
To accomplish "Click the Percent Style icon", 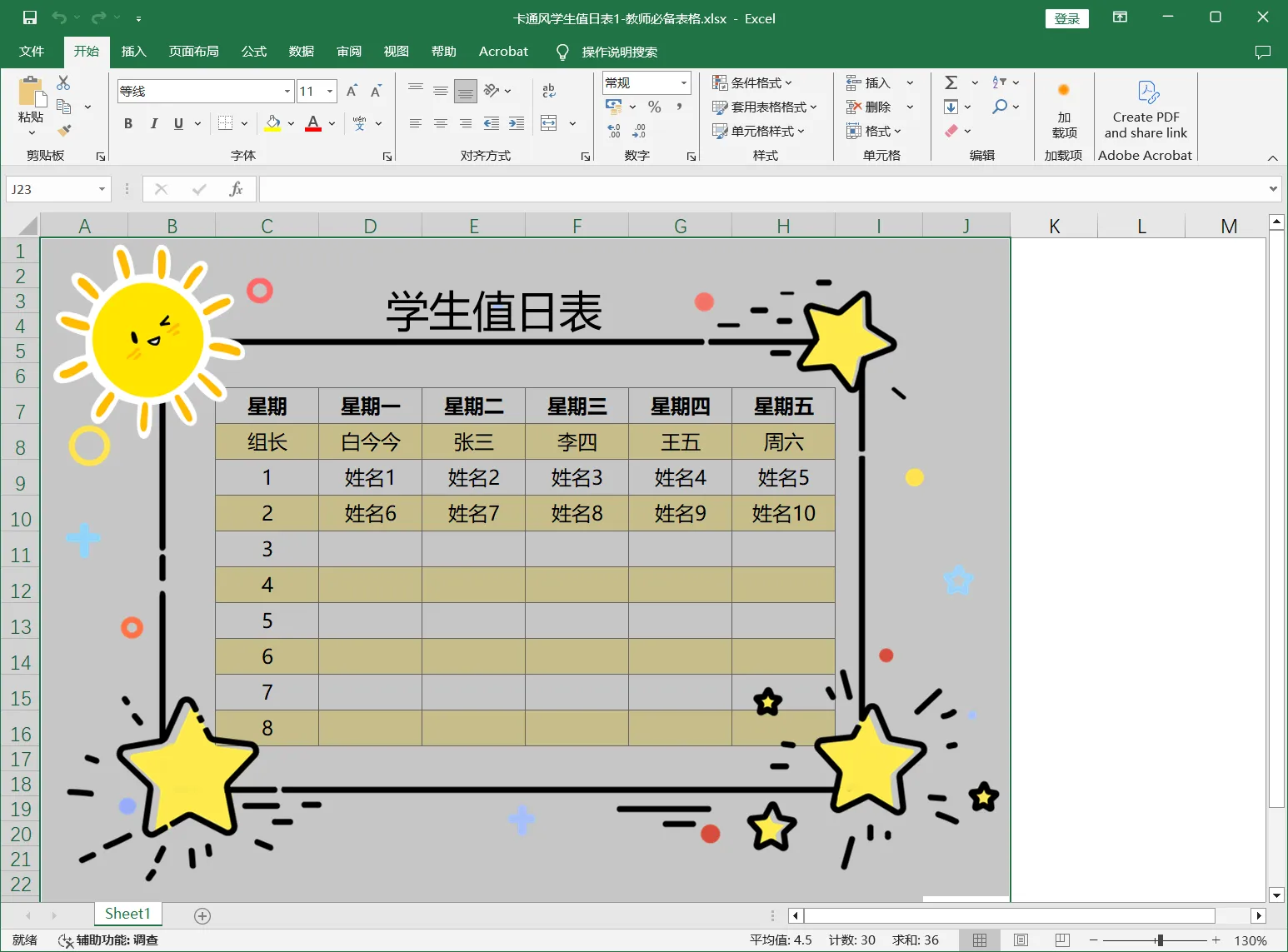I will [x=655, y=107].
